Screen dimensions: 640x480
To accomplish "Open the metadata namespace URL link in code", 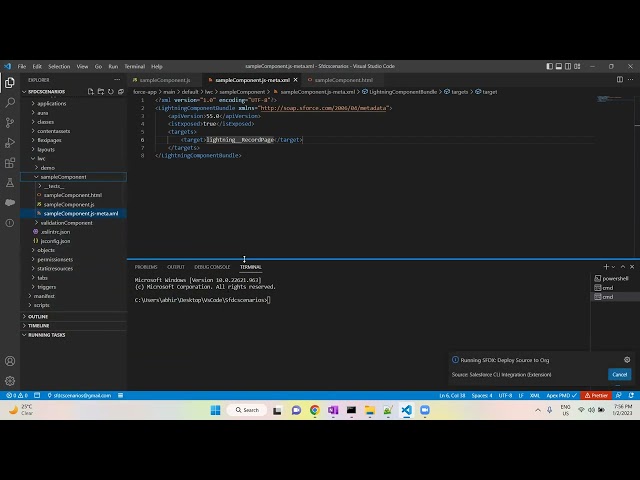I will pyautogui.click(x=323, y=108).
